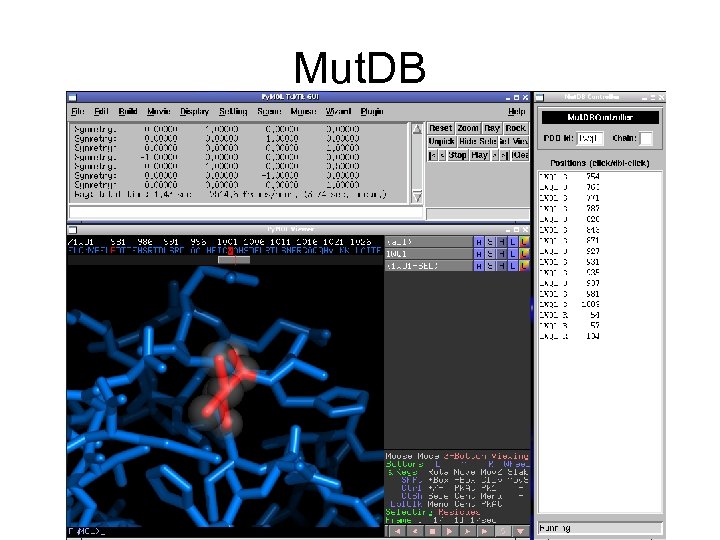Open the Show menu for the 1WQ1 object
Image resolution: width=720 pixels, height=540 pixels.
tap(490, 254)
